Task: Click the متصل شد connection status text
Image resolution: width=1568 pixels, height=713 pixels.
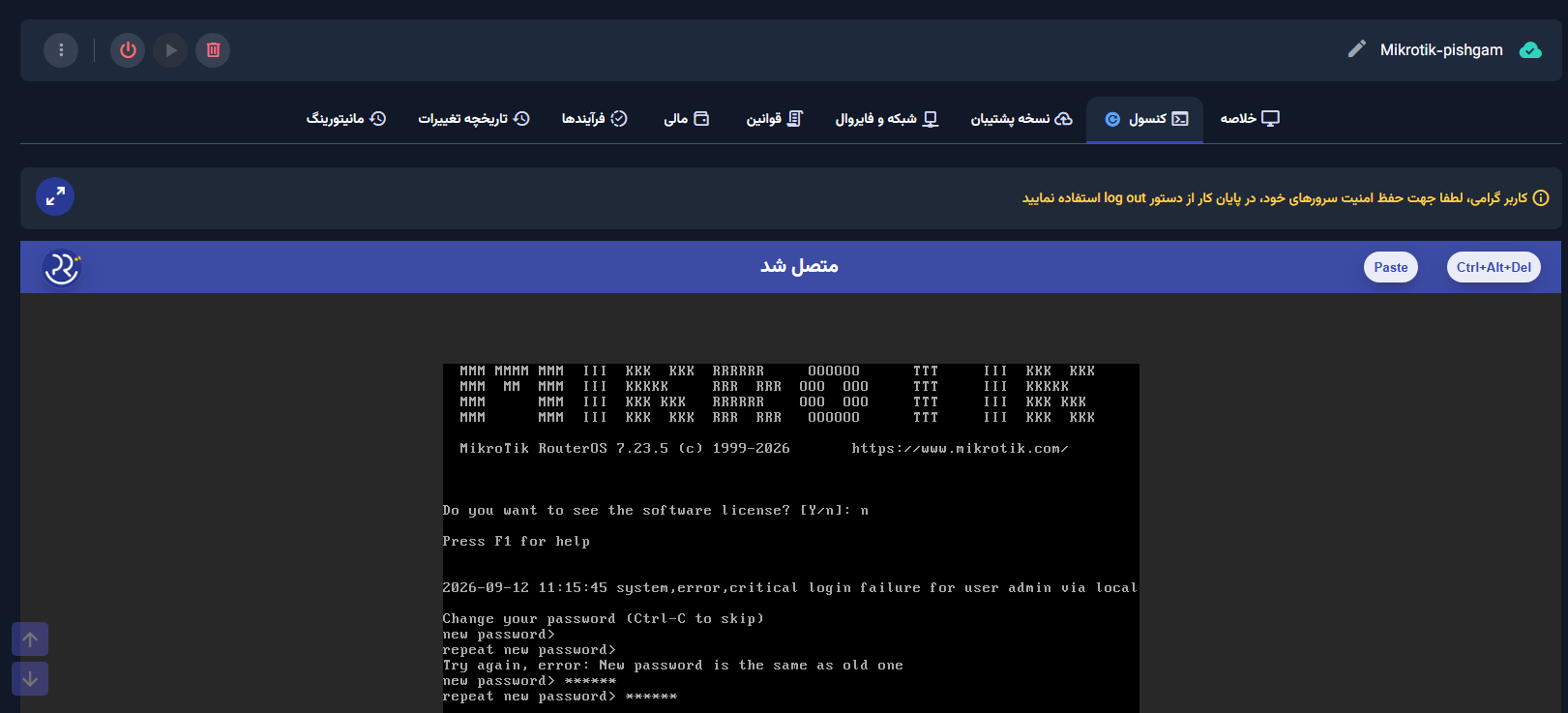Action: pos(799,266)
